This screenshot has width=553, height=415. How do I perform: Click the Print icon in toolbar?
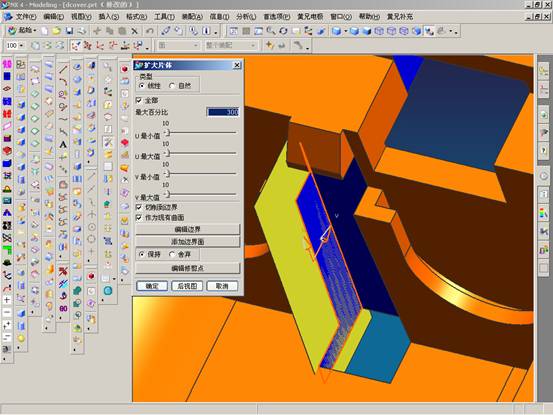click(81, 31)
